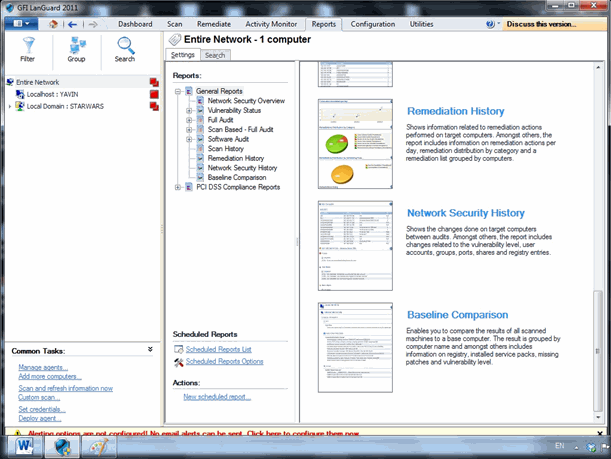
Task: Click Set credentials link
Action: tap(42, 409)
